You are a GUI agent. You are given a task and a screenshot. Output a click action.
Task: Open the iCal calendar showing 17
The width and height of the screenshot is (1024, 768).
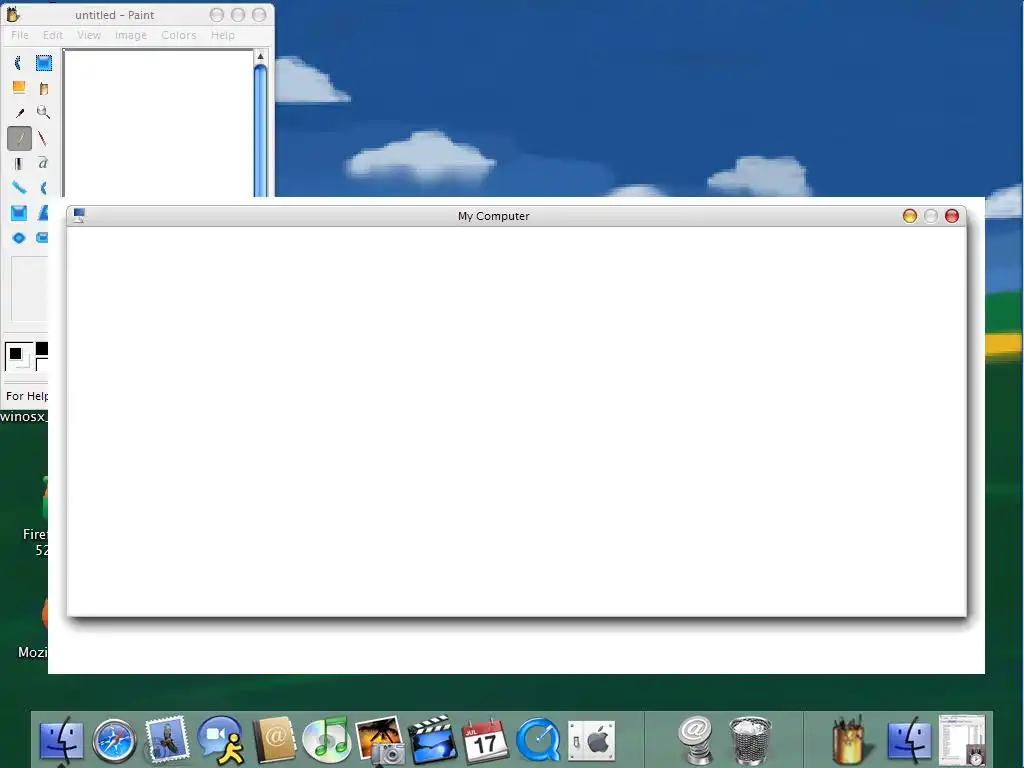[x=485, y=741]
